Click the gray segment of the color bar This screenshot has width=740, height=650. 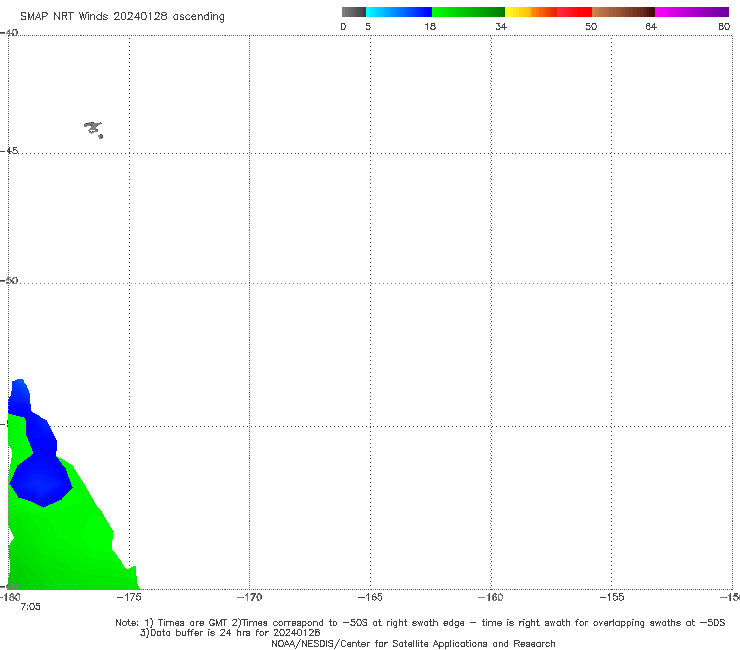(354, 12)
